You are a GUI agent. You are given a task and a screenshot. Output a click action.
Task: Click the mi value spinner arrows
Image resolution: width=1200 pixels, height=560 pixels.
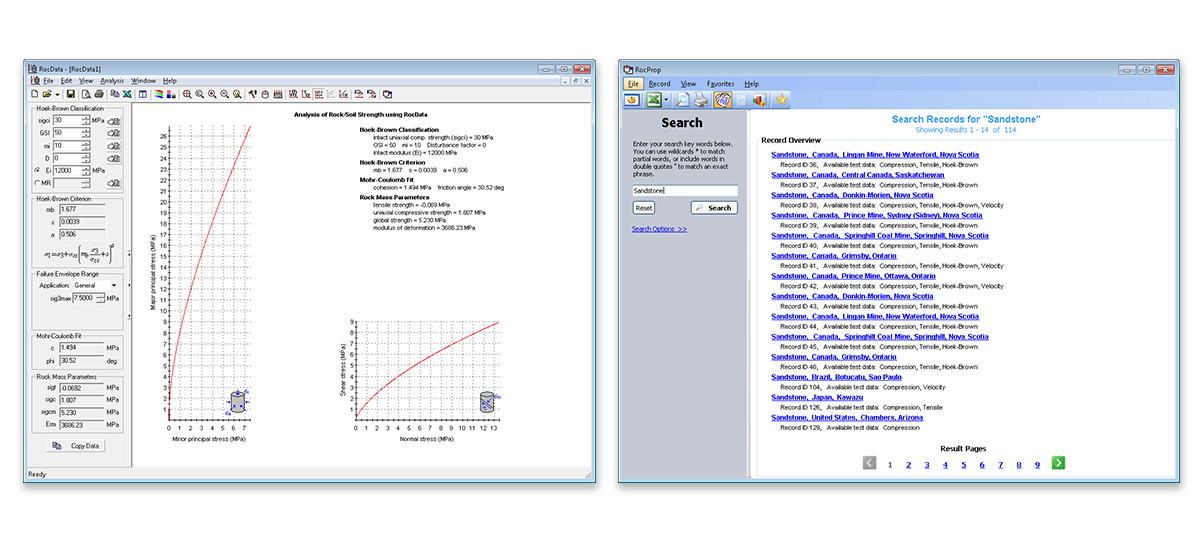click(x=86, y=146)
